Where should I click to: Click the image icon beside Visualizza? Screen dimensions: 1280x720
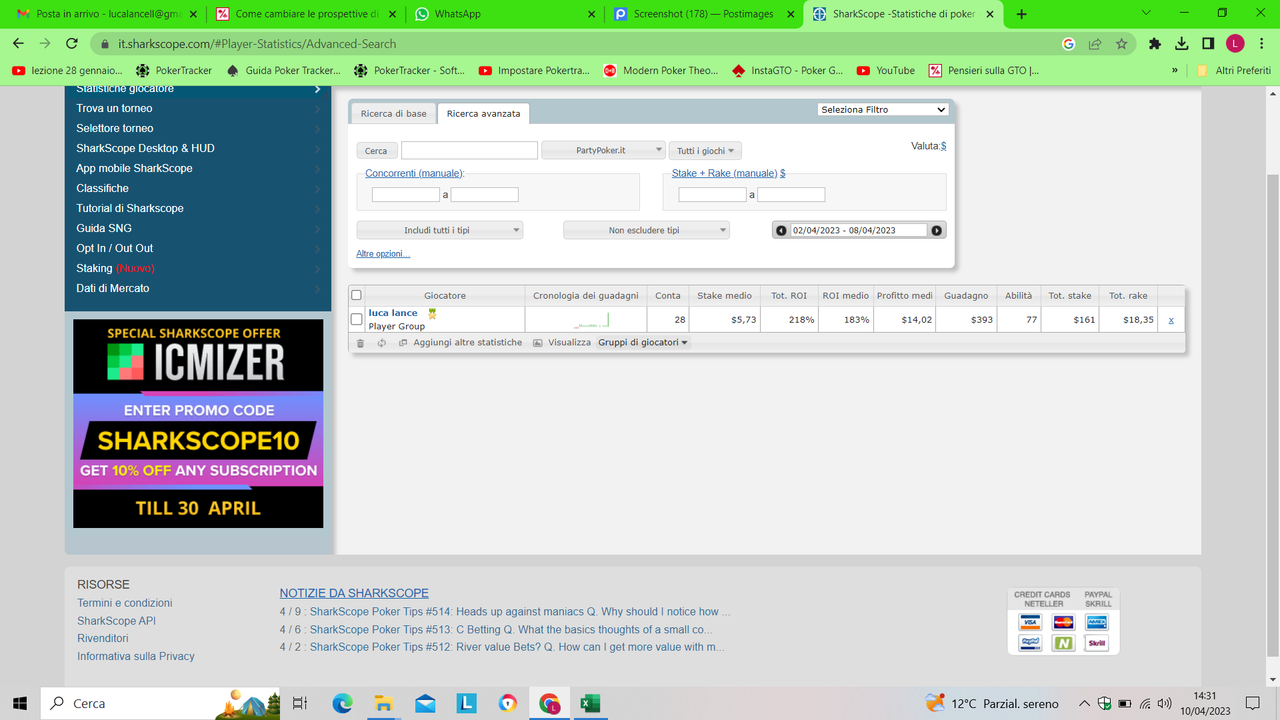[x=536, y=342]
